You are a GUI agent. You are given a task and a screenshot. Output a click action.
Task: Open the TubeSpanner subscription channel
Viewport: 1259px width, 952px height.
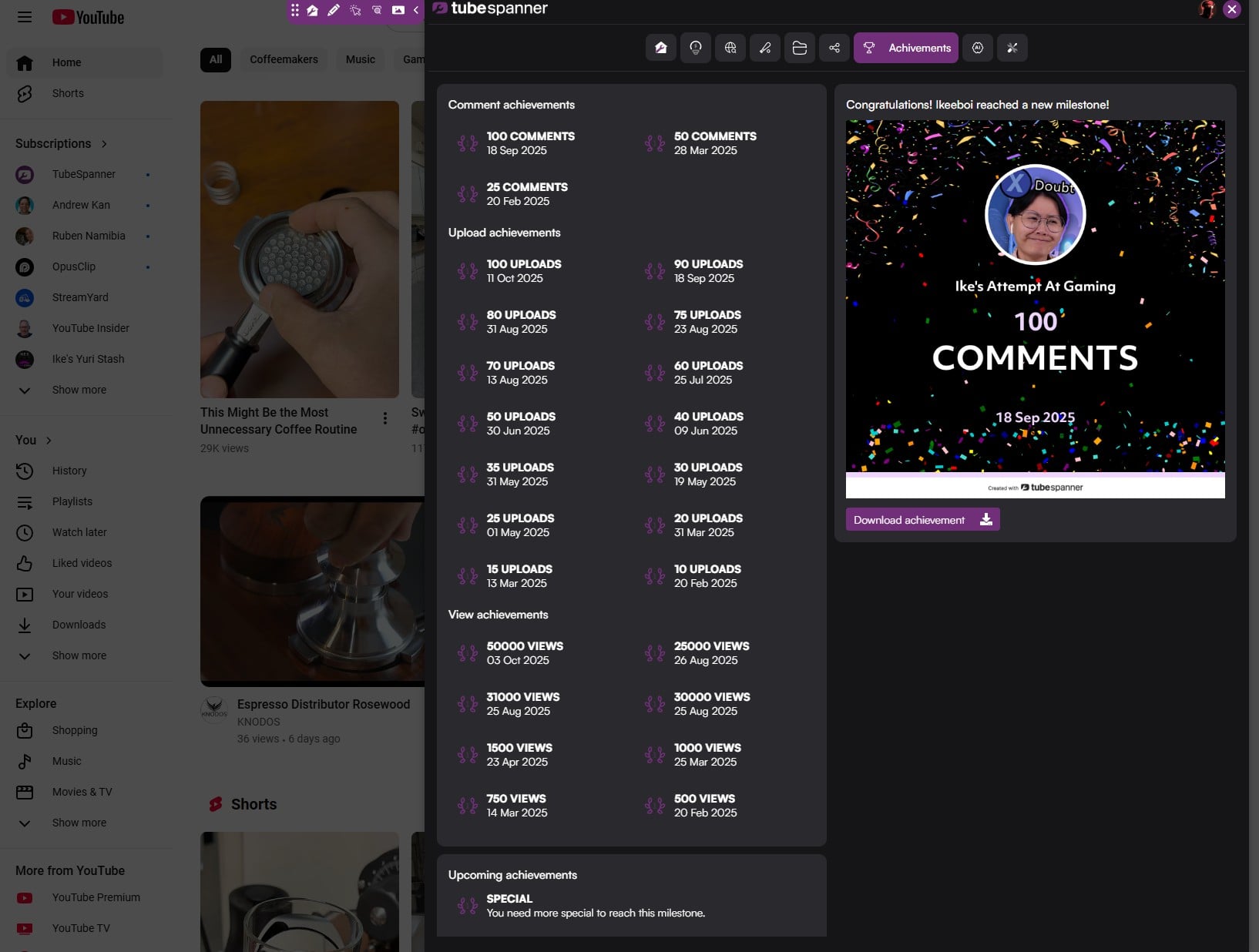(85, 174)
